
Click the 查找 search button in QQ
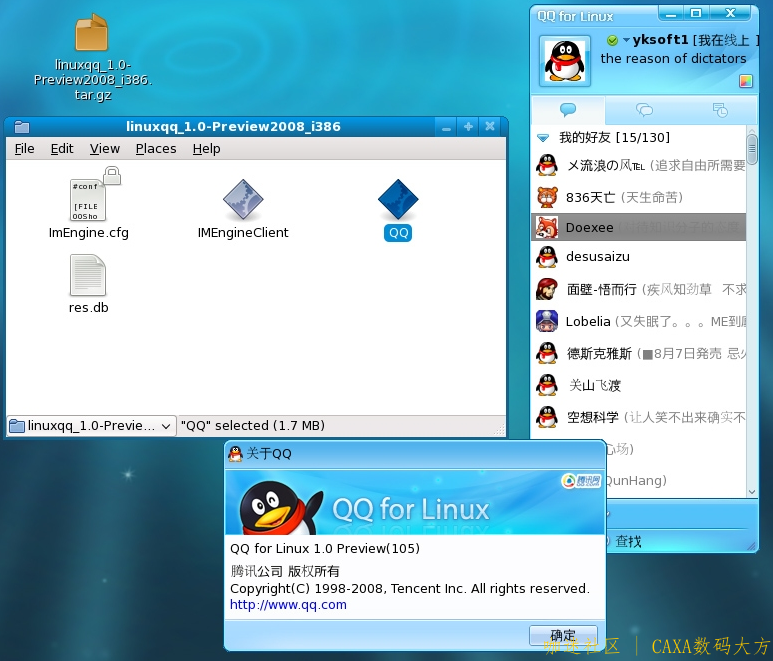point(628,542)
